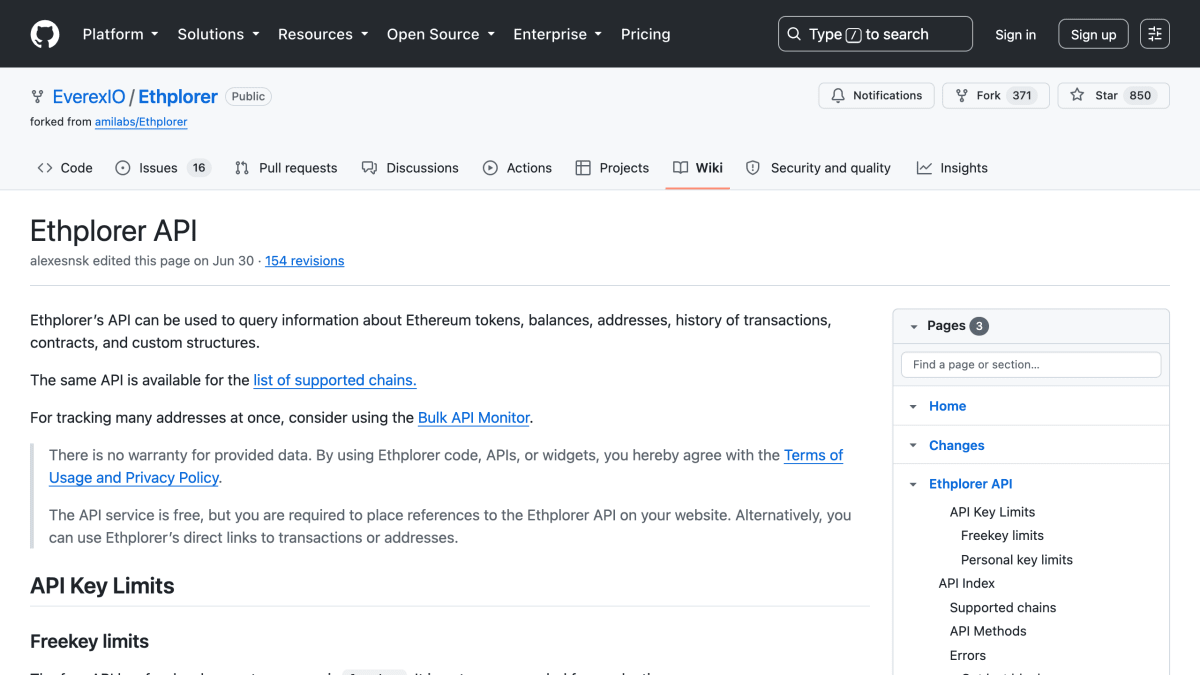
Task: Jump to Supported chains in sidebar
Action: pyautogui.click(x=1003, y=608)
